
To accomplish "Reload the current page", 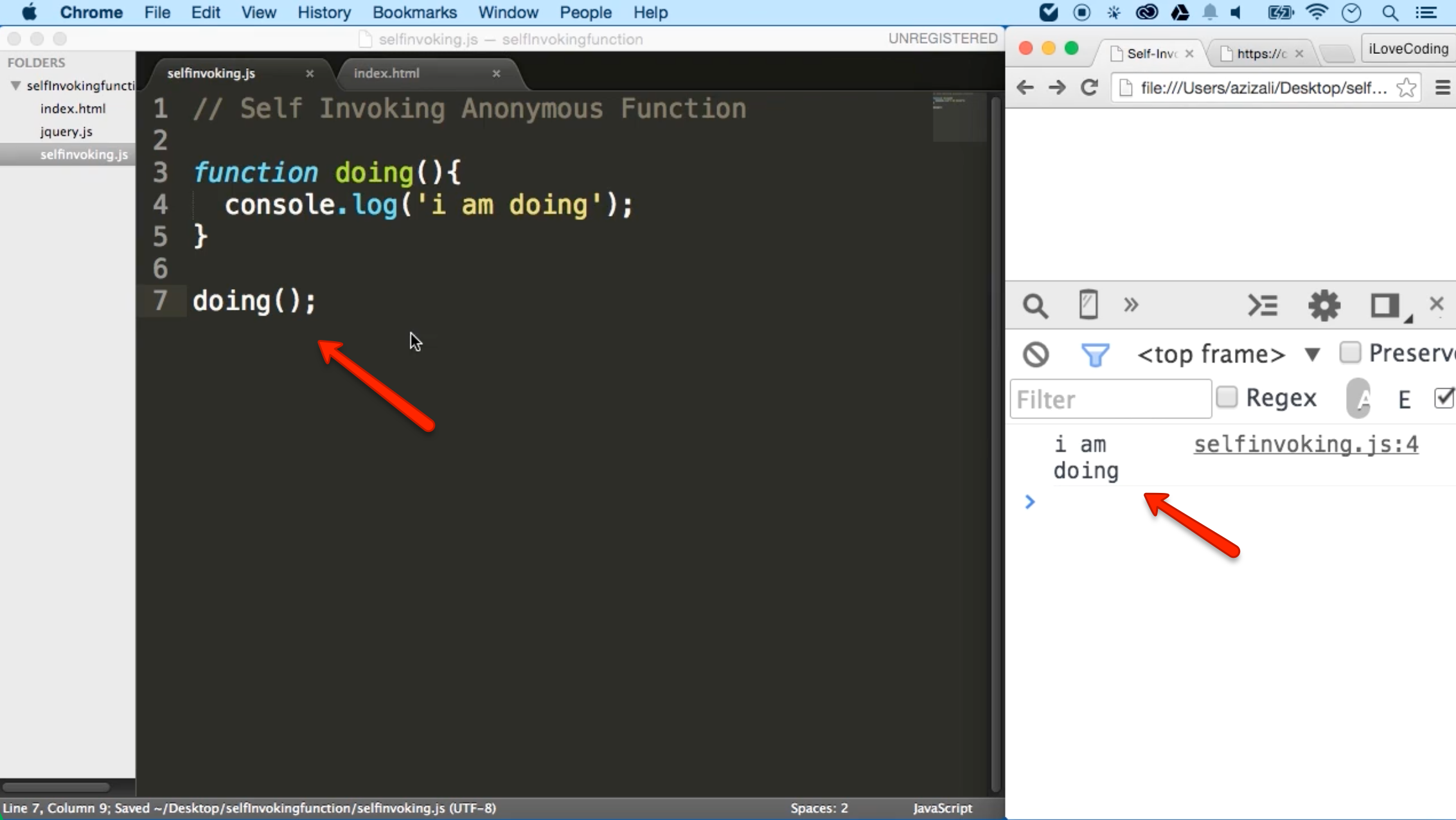I will tap(1089, 88).
